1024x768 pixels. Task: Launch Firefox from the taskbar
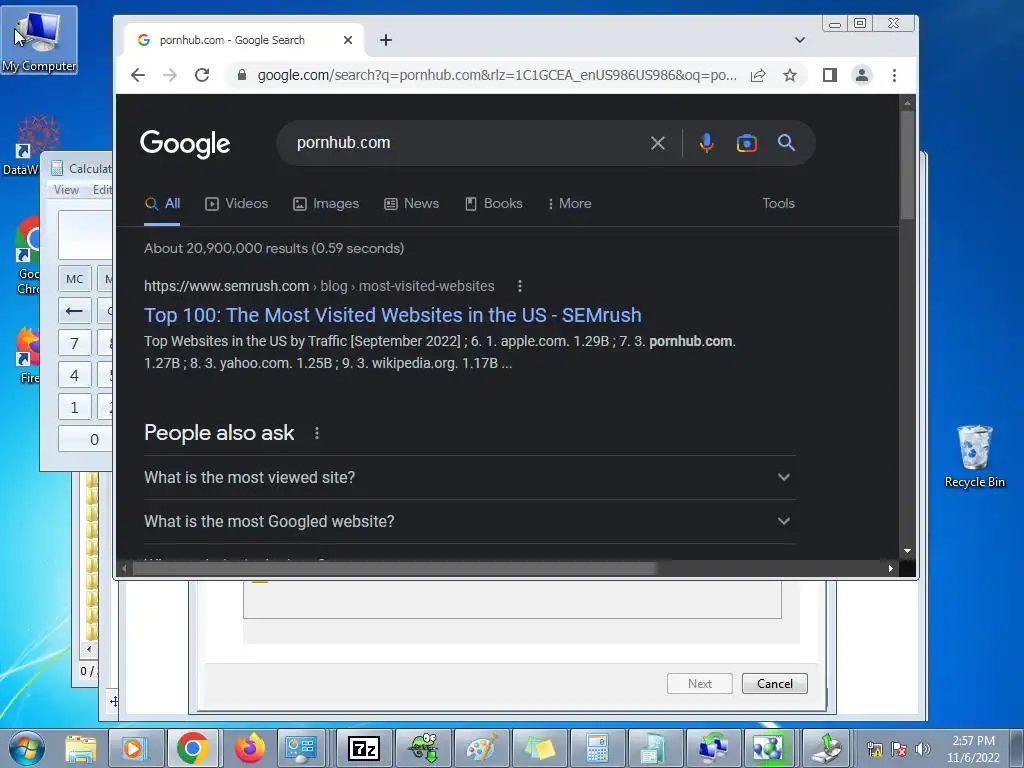pyautogui.click(x=249, y=748)
